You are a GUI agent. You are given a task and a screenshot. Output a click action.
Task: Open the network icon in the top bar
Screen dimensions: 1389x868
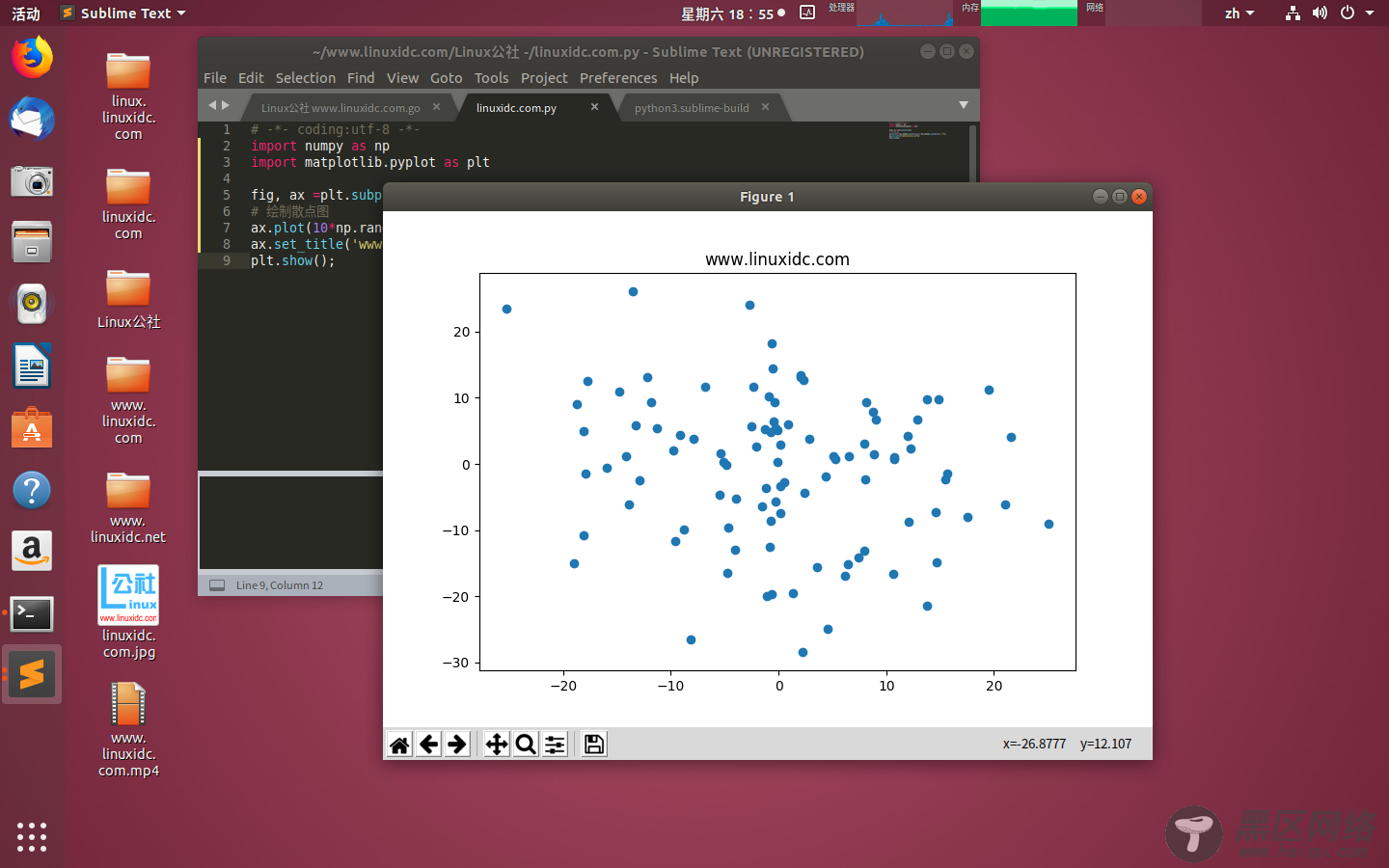click(1293, 14)
